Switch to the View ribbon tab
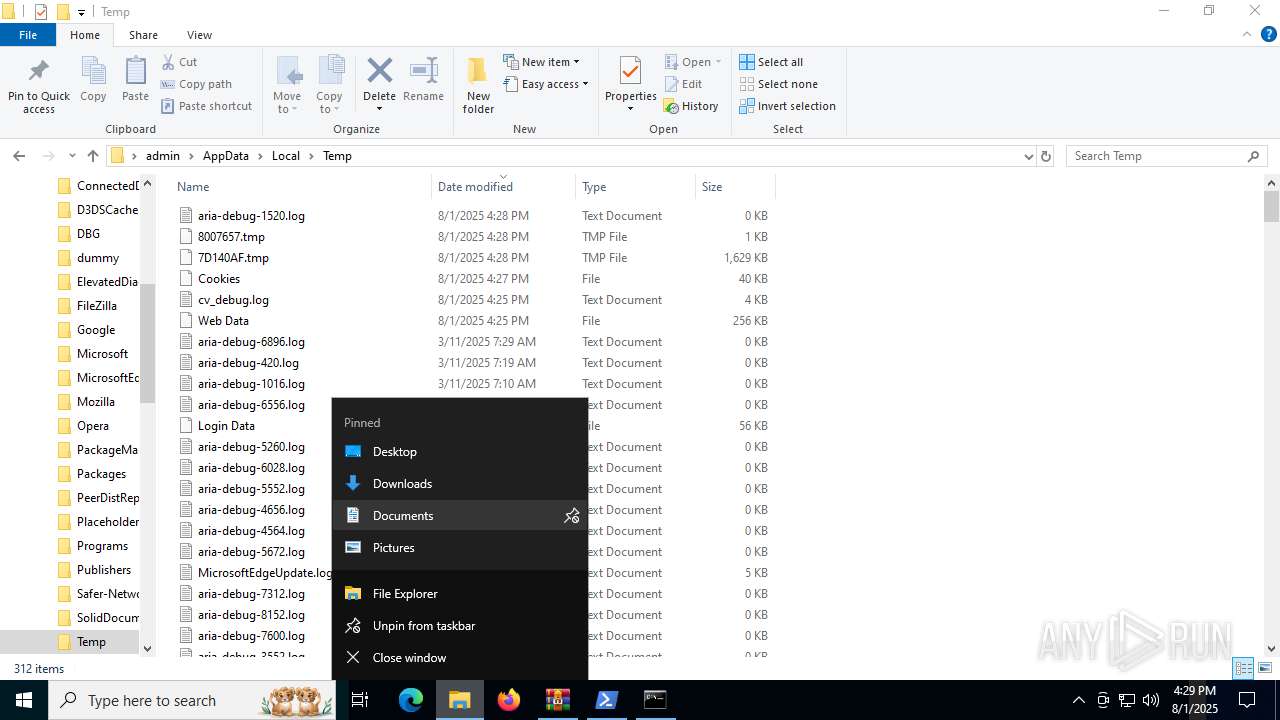 tap(199, 35)
